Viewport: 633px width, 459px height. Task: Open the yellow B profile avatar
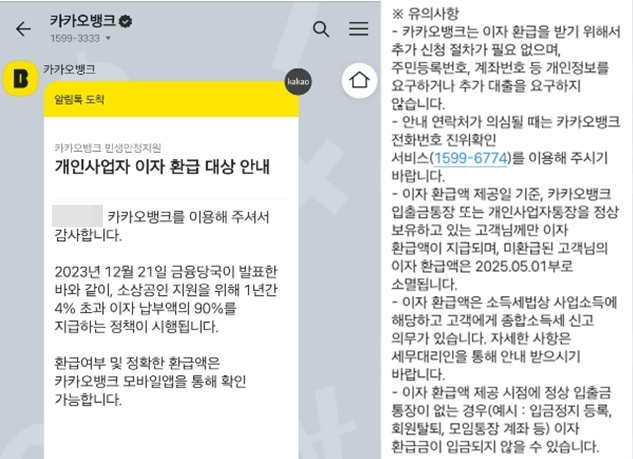click(x=21, y=78)
